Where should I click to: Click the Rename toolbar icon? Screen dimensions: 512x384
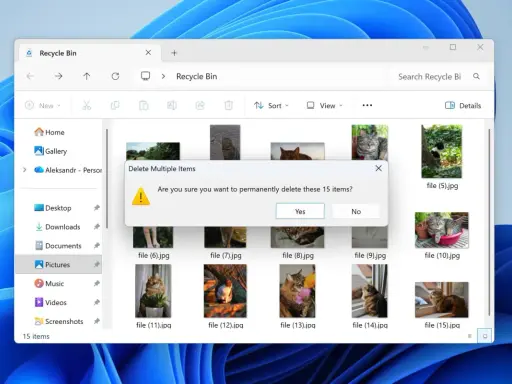click(x=172, y=106)
